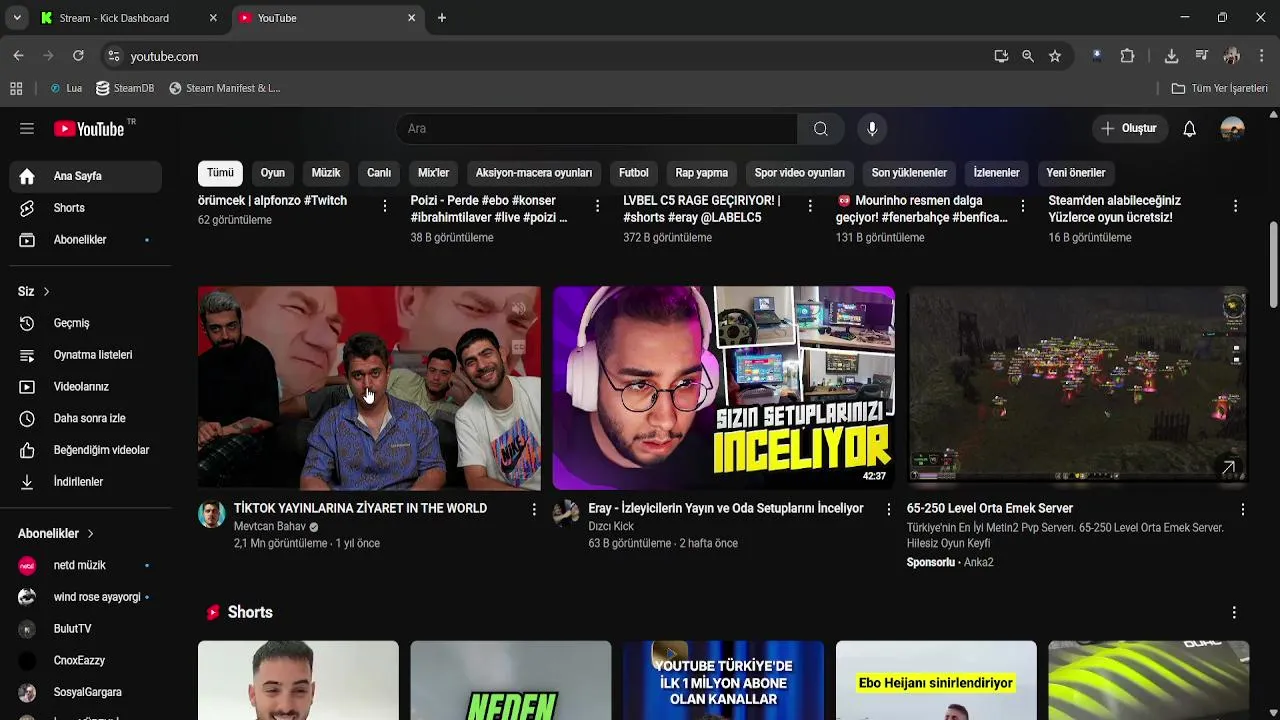
Task: Select the Futbol filter chip
Action: point(634,173)
